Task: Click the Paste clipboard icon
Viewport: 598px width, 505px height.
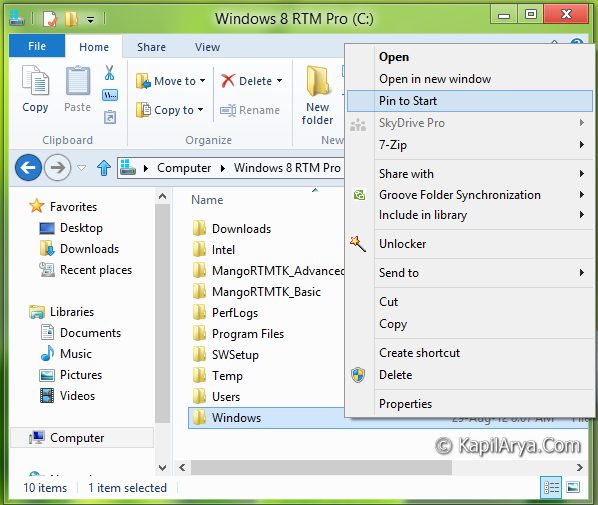Action: [x=78, y=80]
